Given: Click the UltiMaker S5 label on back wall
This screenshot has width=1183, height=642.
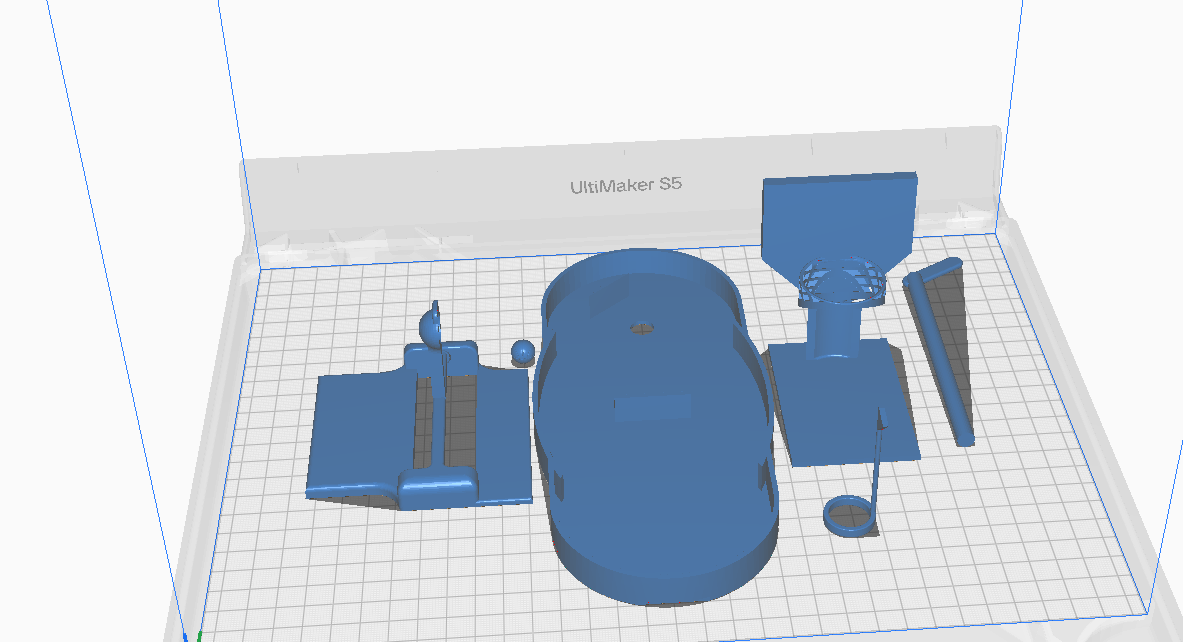Looking at the screenshot, I should point(626,186).
